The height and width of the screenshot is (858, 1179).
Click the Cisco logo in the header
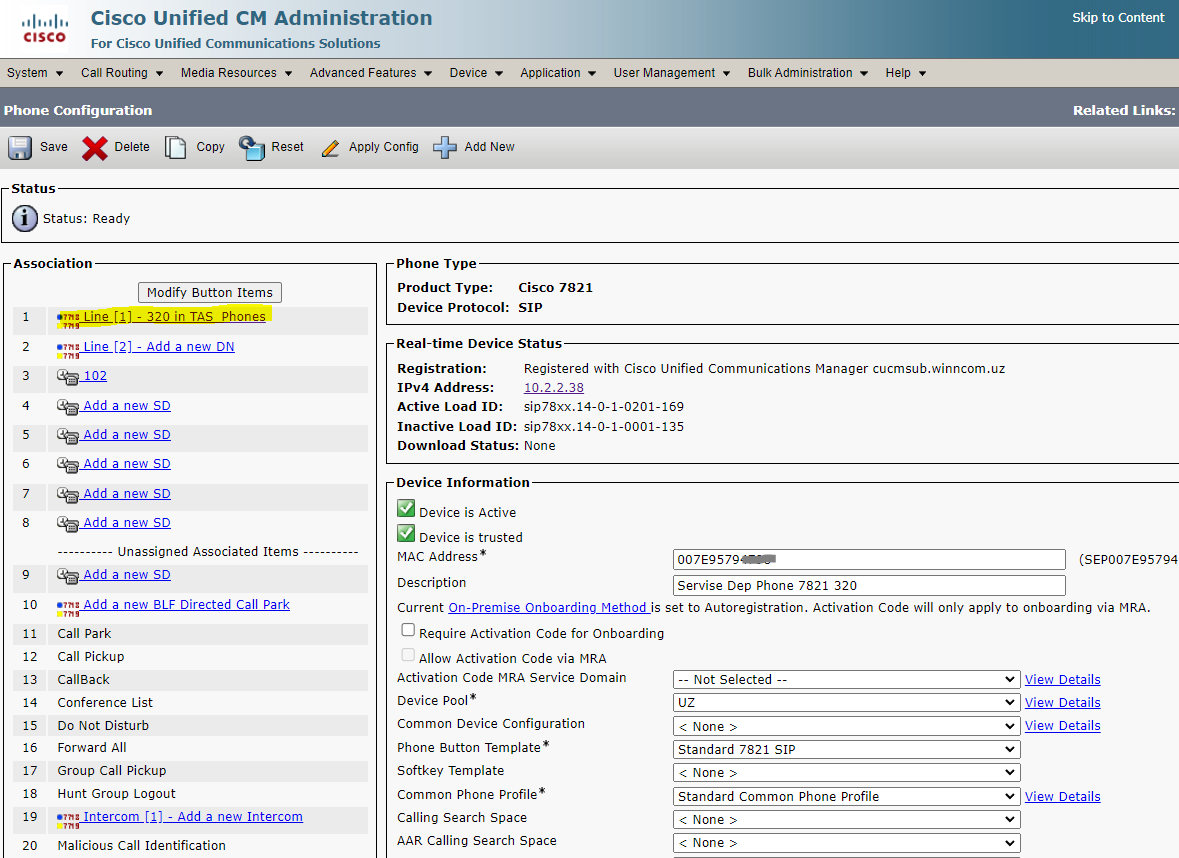click(x=42, y=28)
